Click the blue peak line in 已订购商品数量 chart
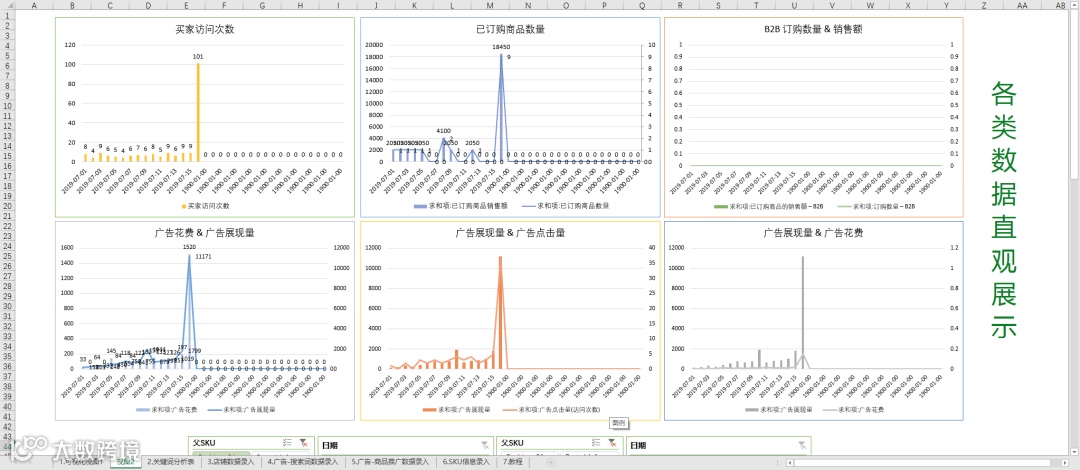 (501, 107)
